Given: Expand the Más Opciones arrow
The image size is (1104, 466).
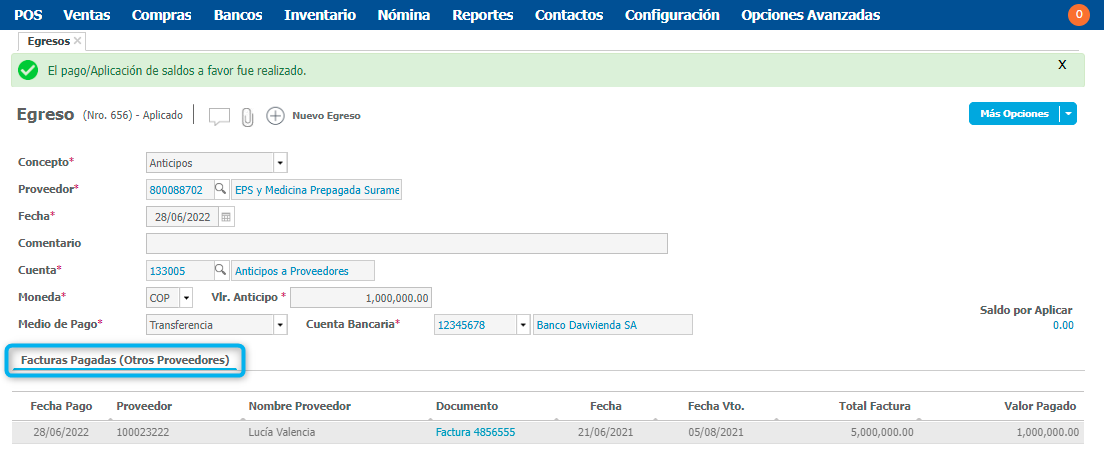Looking at the screenshot, I should (1068, 114).
